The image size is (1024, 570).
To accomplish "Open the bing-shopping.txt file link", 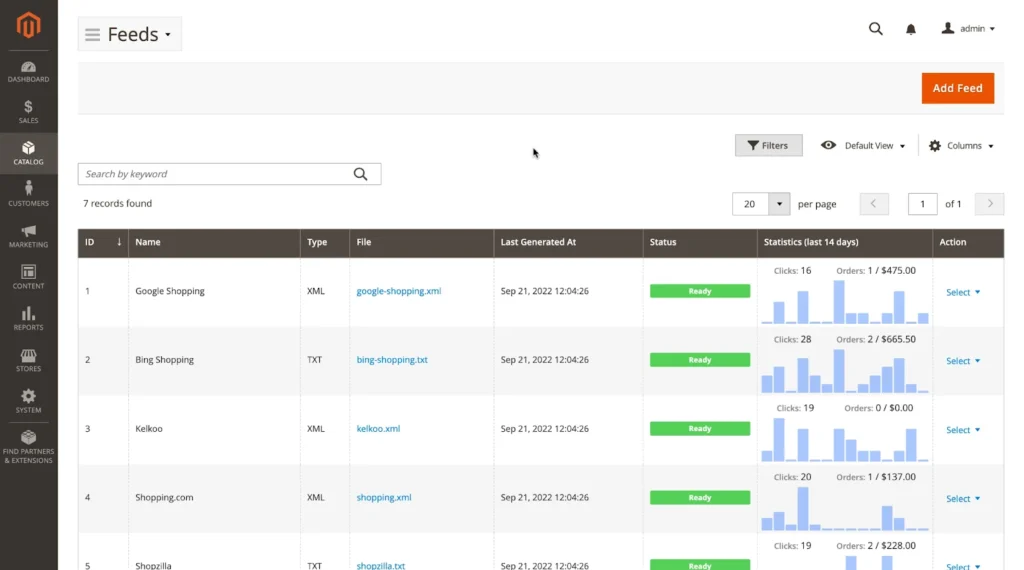I will 392,360.
